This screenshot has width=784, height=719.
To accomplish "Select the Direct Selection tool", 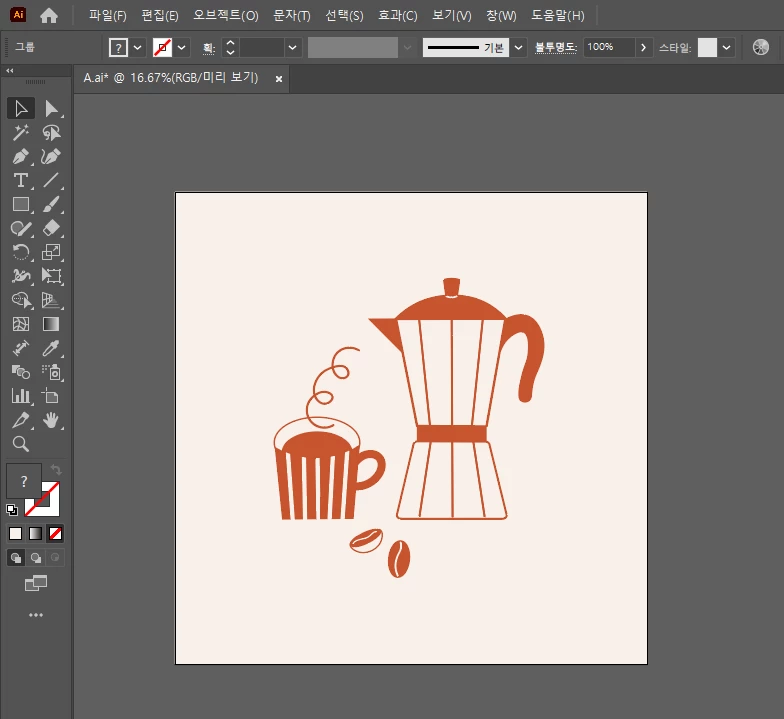I will 52,108.
